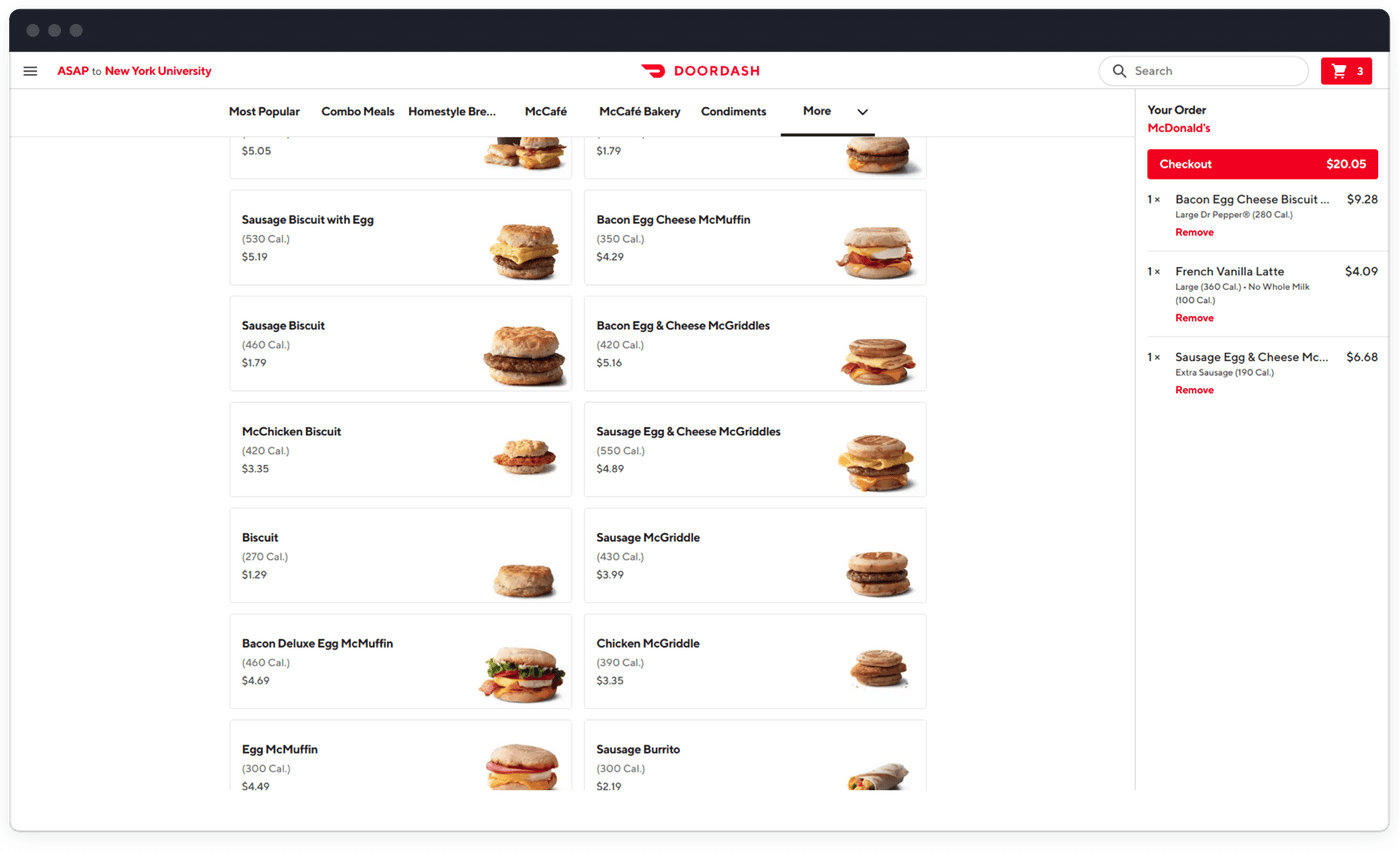This screenshot has width=1399, height=851.
Task: Remove Sausage Egg & Cheese McGriddles from order
Action: 1194,390
